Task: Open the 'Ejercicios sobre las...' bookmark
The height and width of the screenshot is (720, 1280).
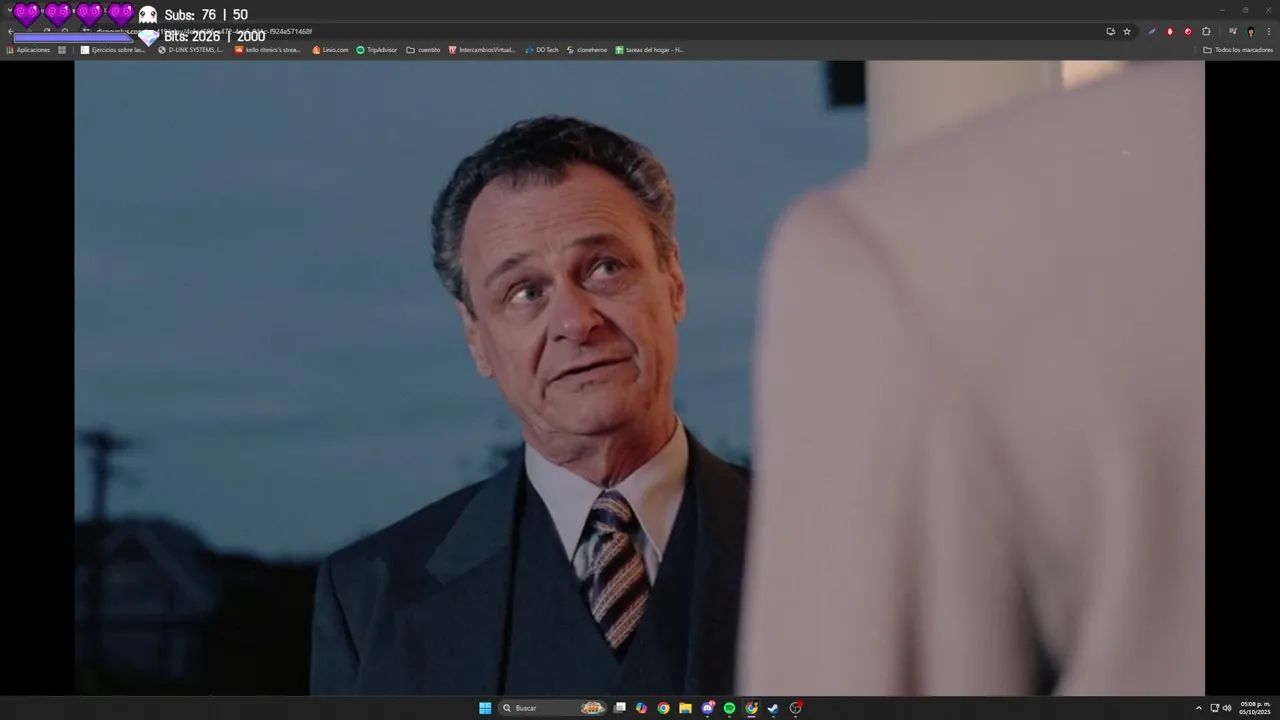Action: tap(113, 50)
